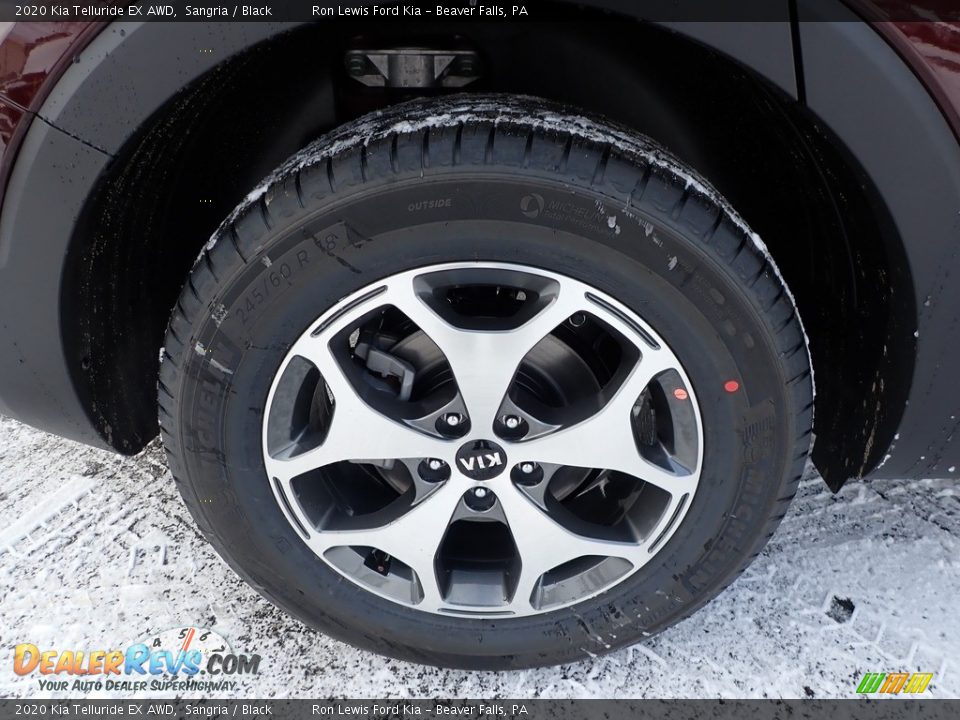Click the yellow striped badge icon
Viewport: 960px width, 720px height.
coord(918,682)
